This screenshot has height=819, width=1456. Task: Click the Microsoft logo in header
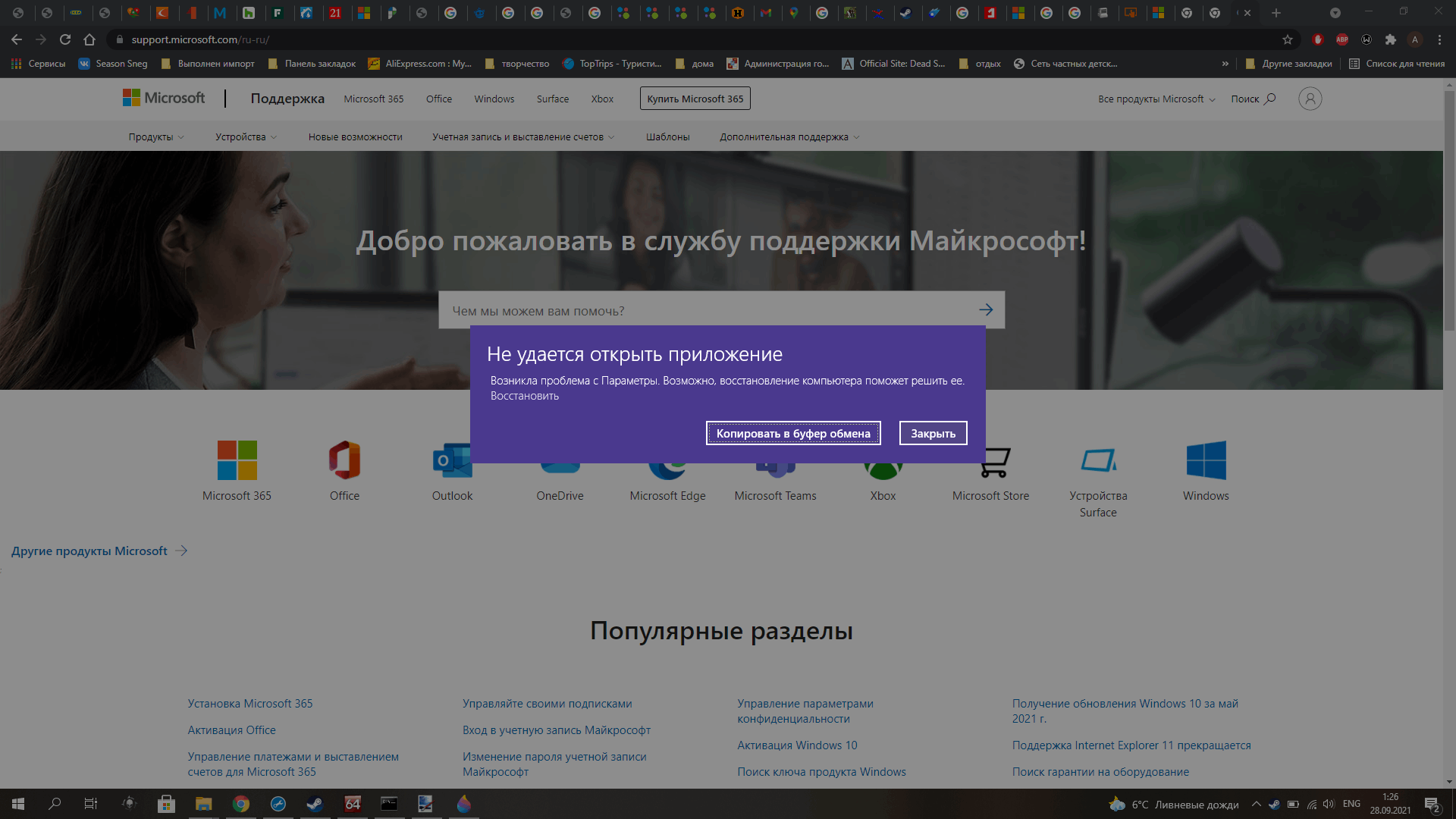(x=164, y=98)
